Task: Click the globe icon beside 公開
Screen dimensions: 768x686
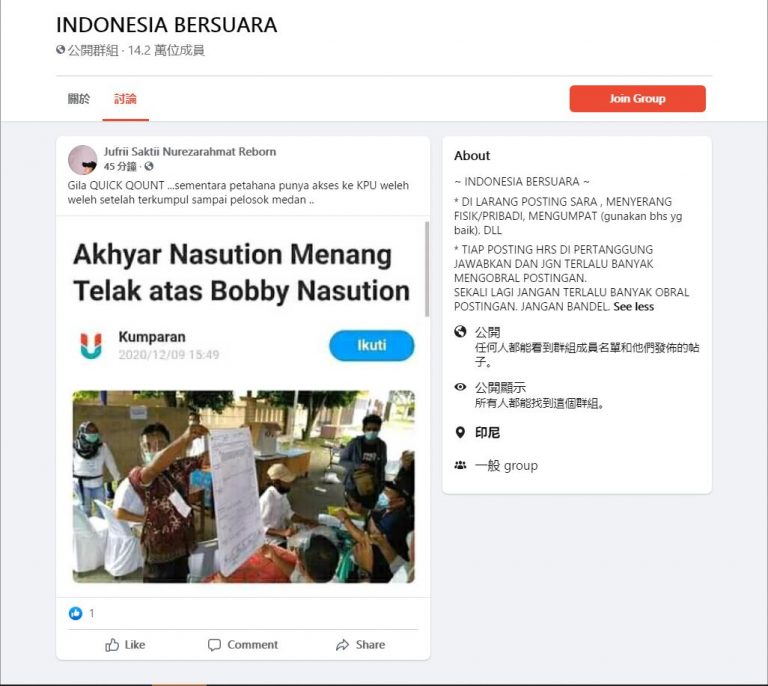Action: coord(460,331)
